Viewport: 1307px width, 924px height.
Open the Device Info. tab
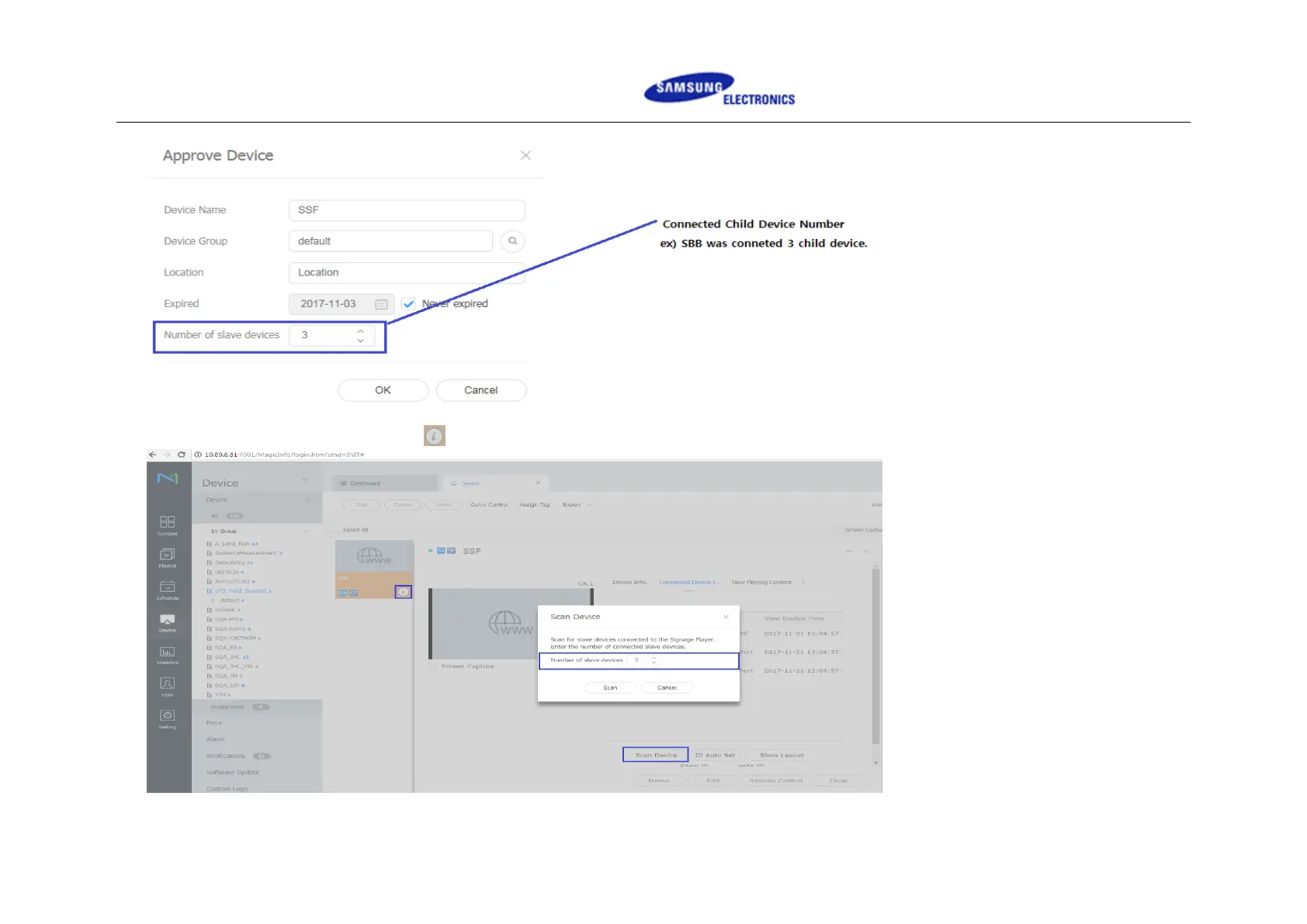(x=629, y=582)
